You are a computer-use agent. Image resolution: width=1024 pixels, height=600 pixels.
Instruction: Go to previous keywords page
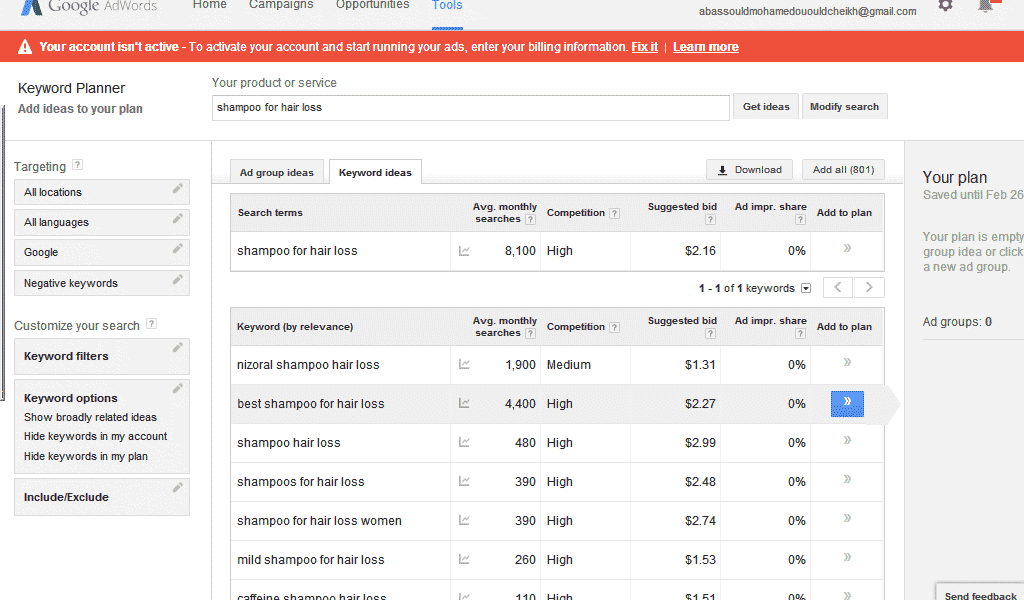(x=837, y=287)
